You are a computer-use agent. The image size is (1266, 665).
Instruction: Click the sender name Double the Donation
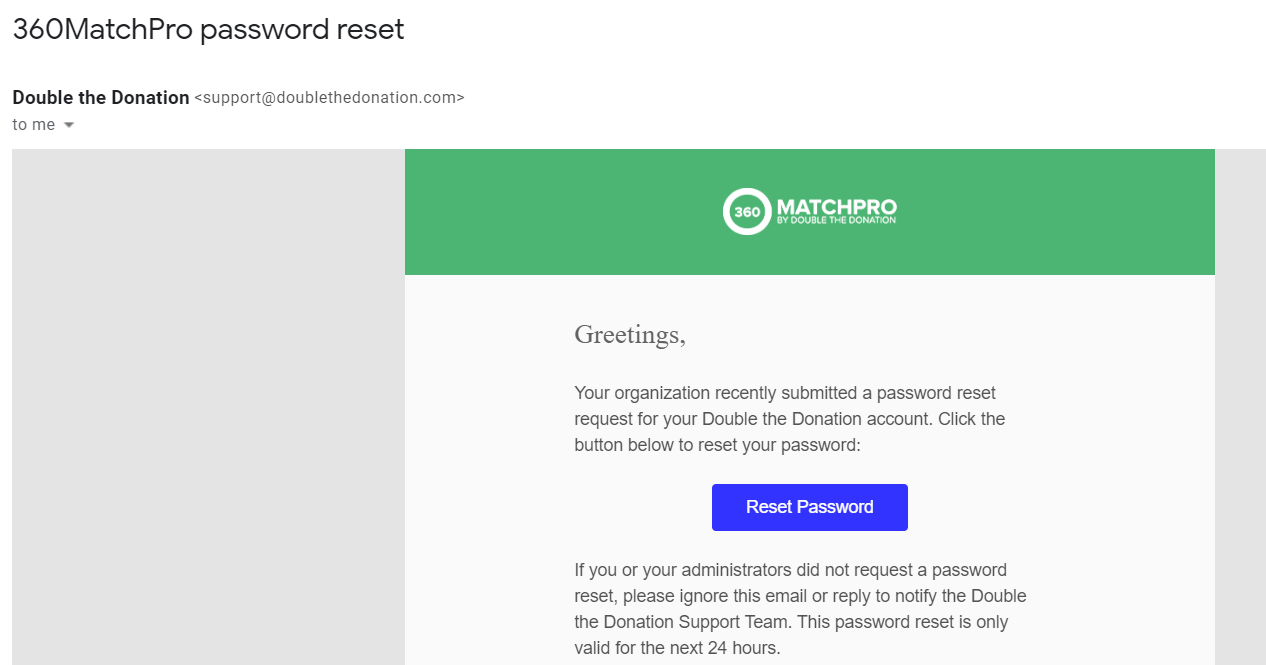click(x=100, y=97)
